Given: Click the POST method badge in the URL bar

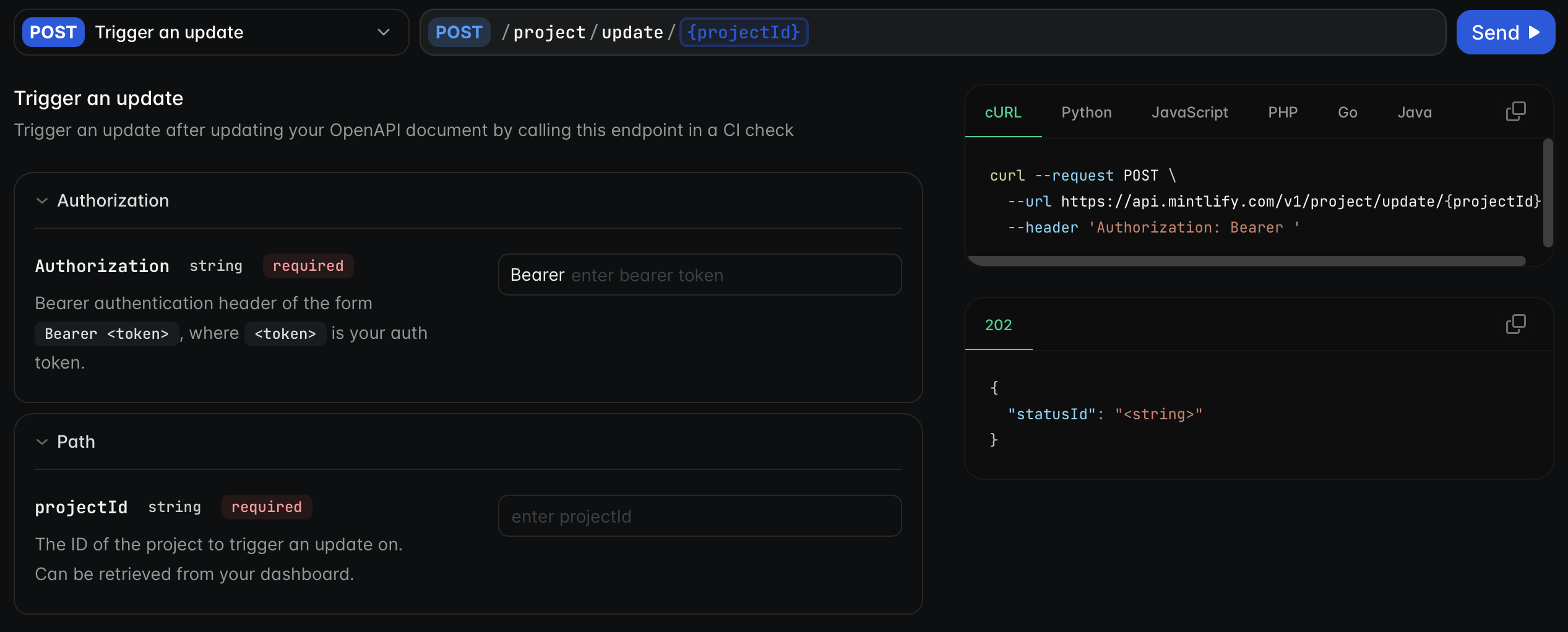Looking at the screenshot, I should pyautogui.click(x=459, y=32).
